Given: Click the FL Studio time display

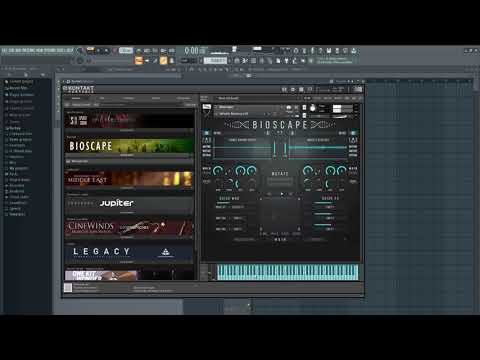Looking at the screenshot, I should 195,51.
